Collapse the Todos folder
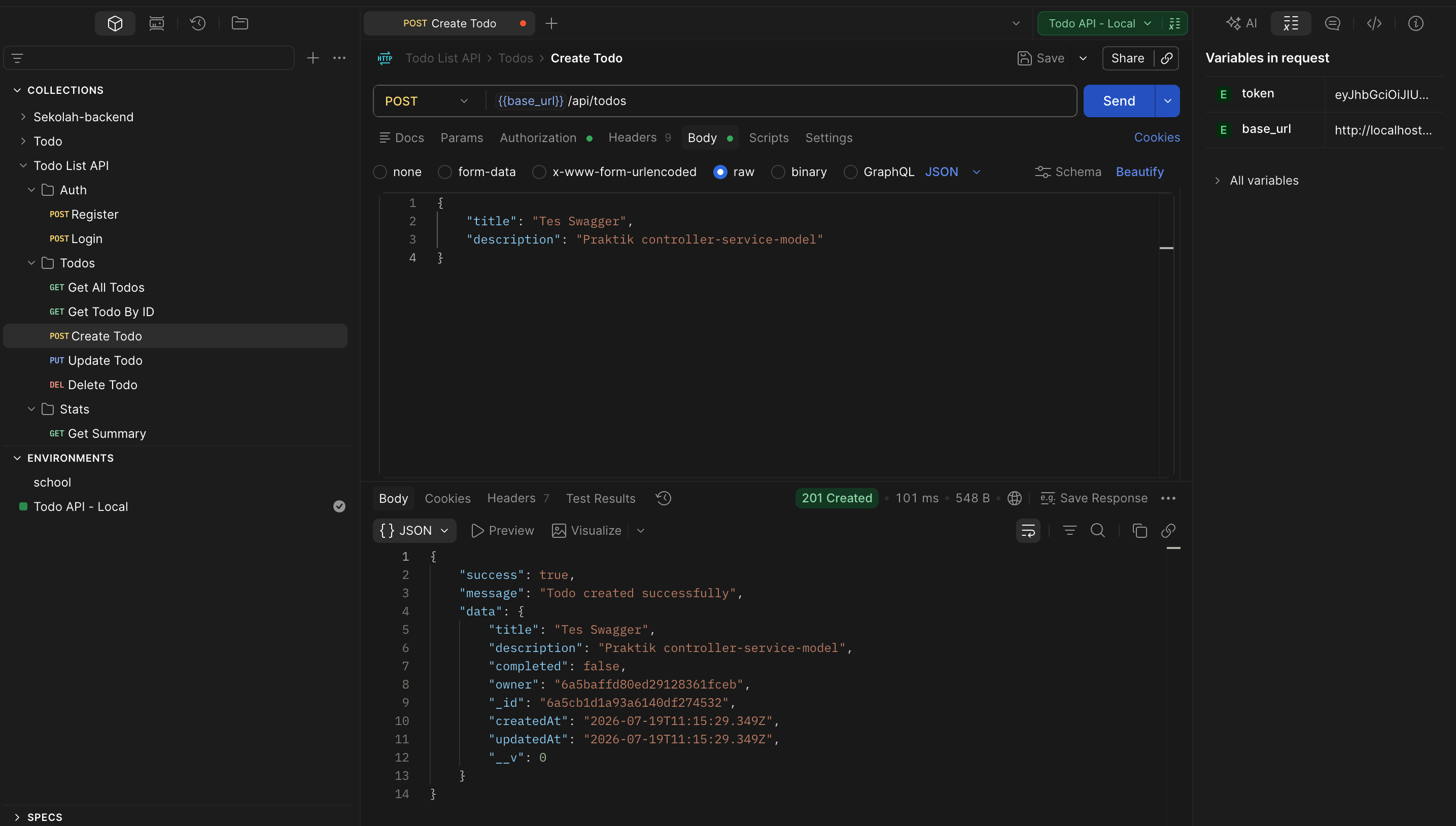Screen dimensions: 1456x826 32,263
